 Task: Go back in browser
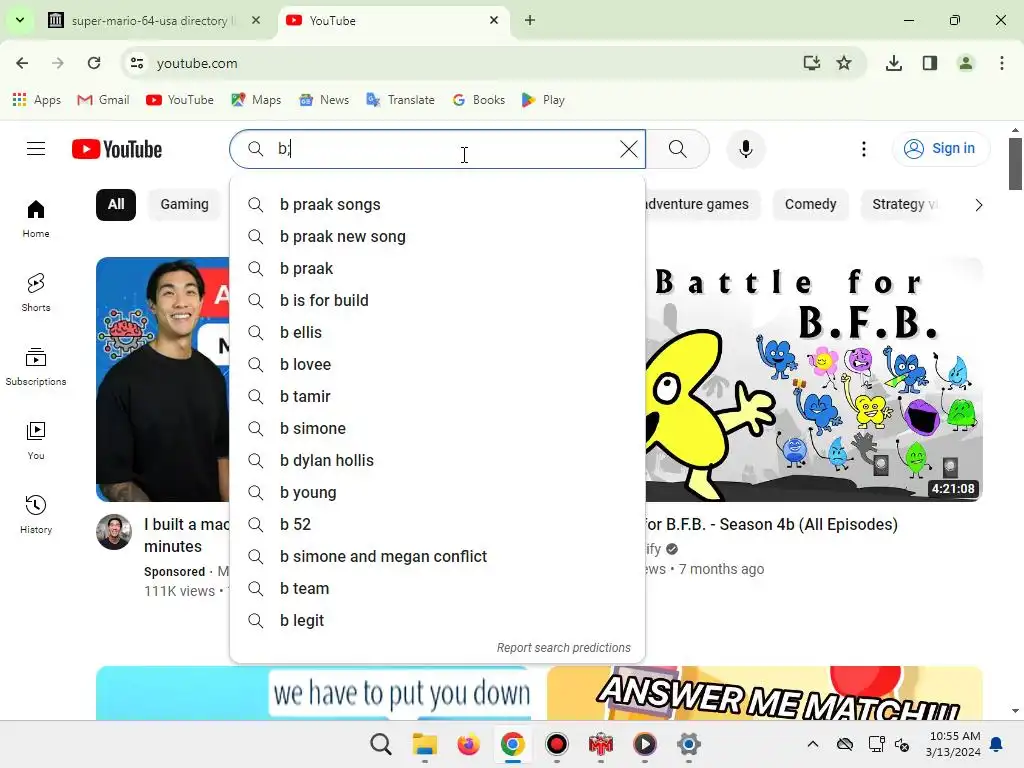tap(22, 63)
